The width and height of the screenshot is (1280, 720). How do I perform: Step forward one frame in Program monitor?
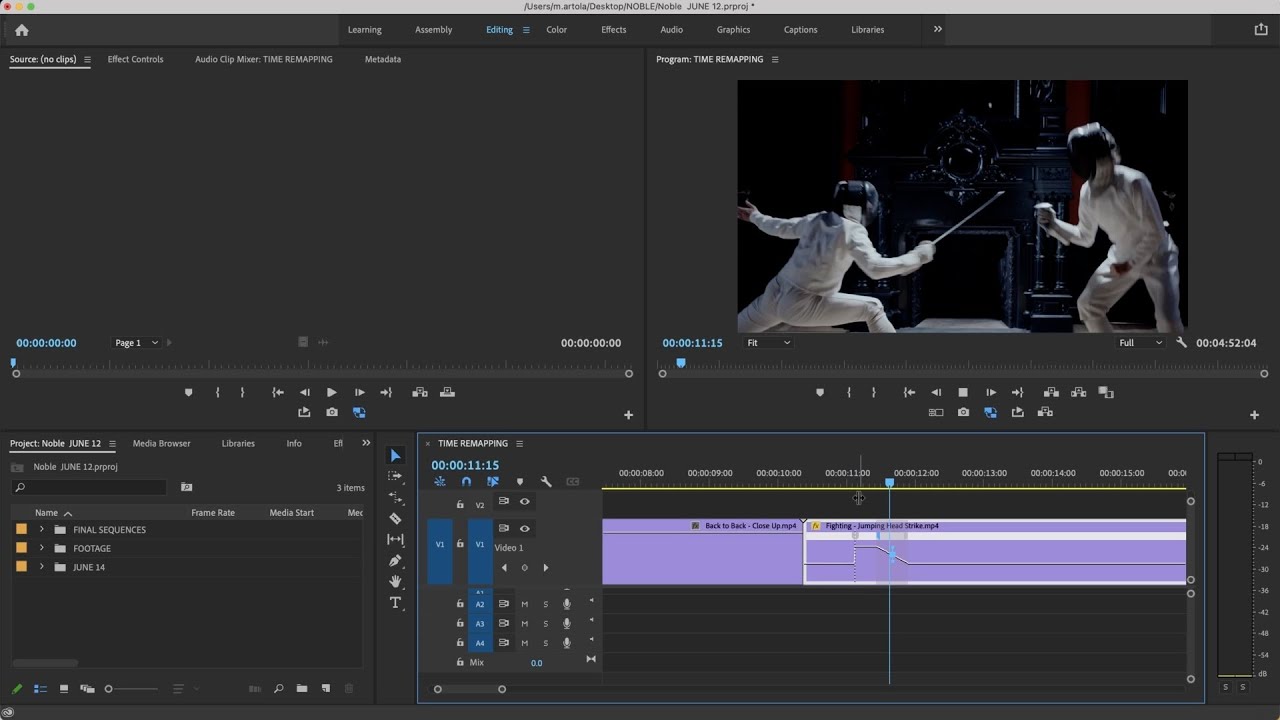(x=991, y=392)
